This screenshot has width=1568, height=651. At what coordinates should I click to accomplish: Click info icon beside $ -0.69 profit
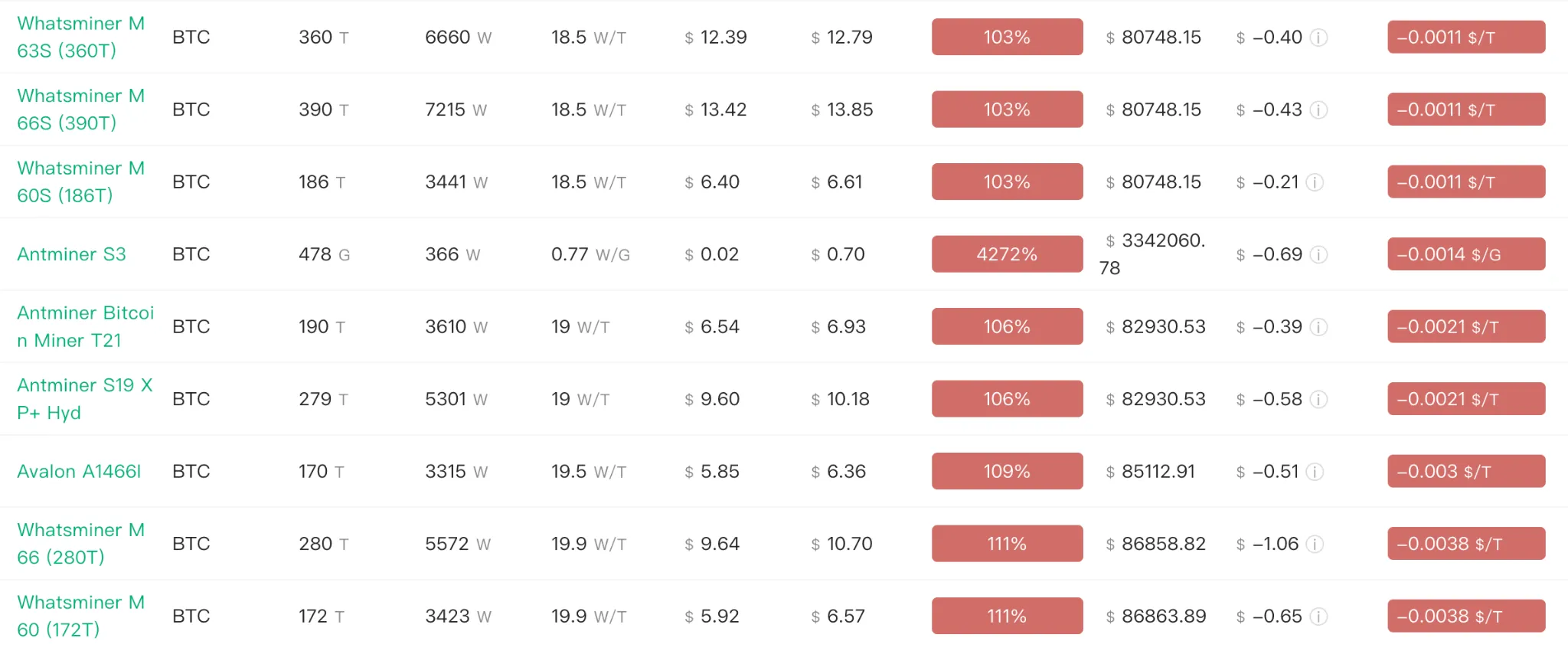coord(1318,255)
